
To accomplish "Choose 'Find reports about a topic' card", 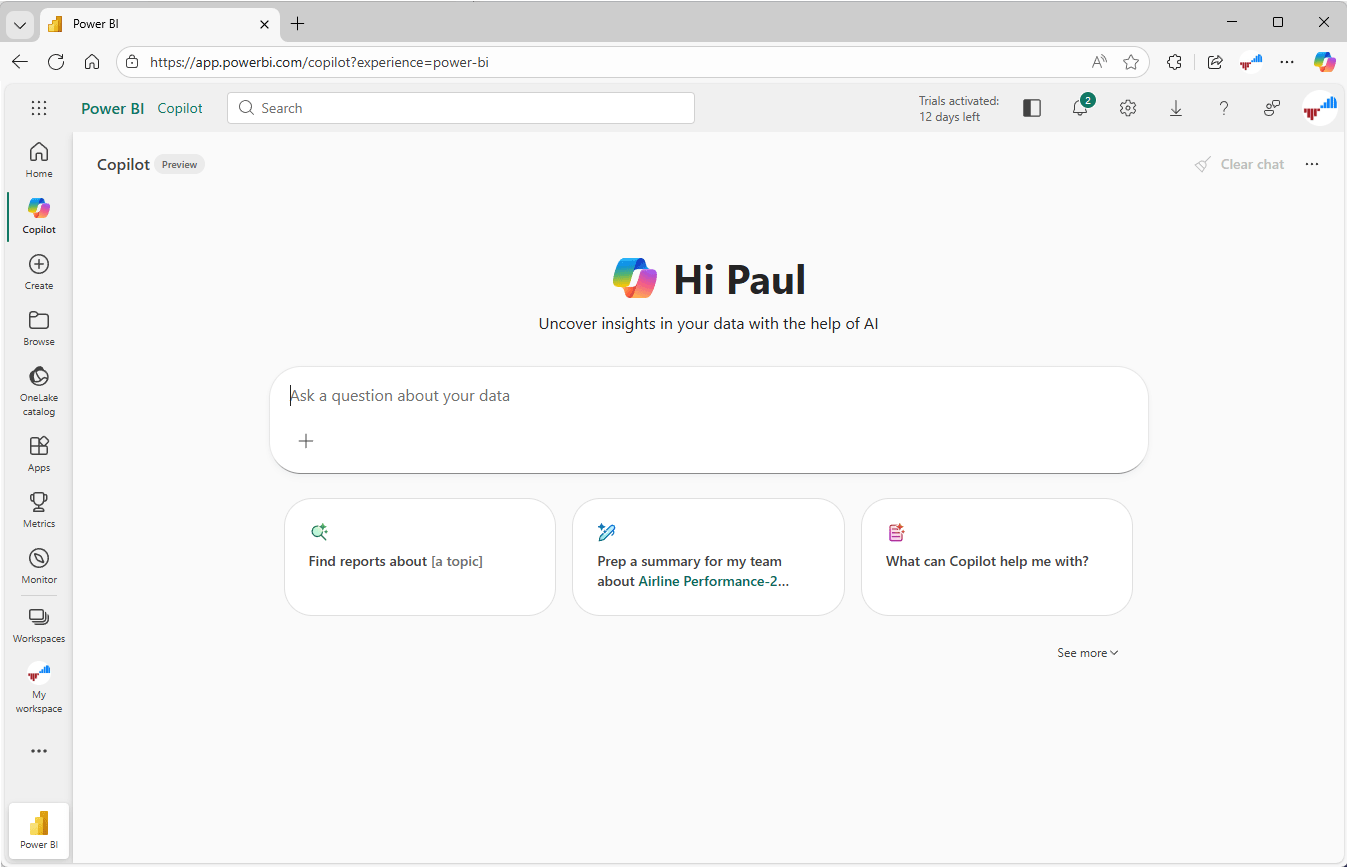I will [x=420, y=557].
